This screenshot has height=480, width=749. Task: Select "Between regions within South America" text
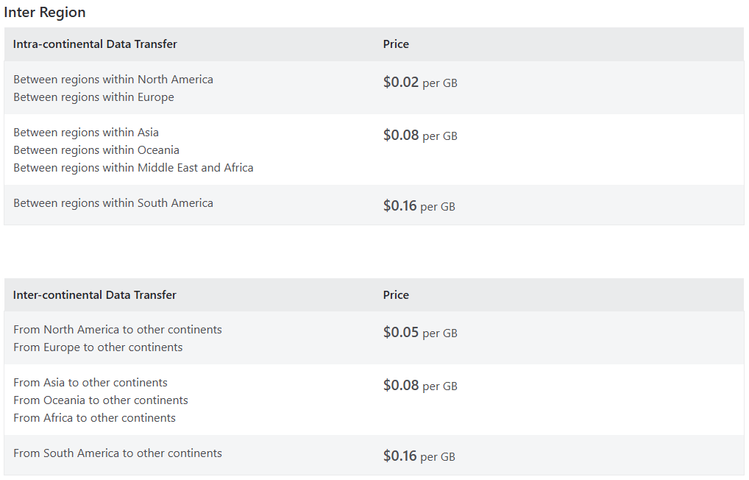point(113,203)
